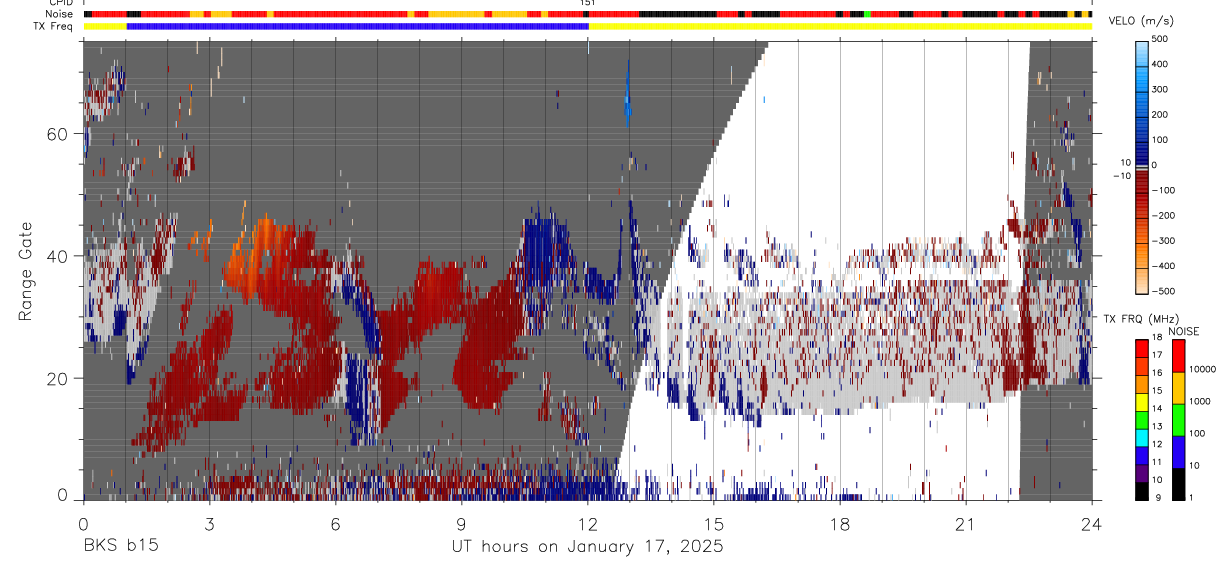Click the Range Gate y-axis title
The width and height of the screenshot is (1228, 567).
tap(25, 271)
